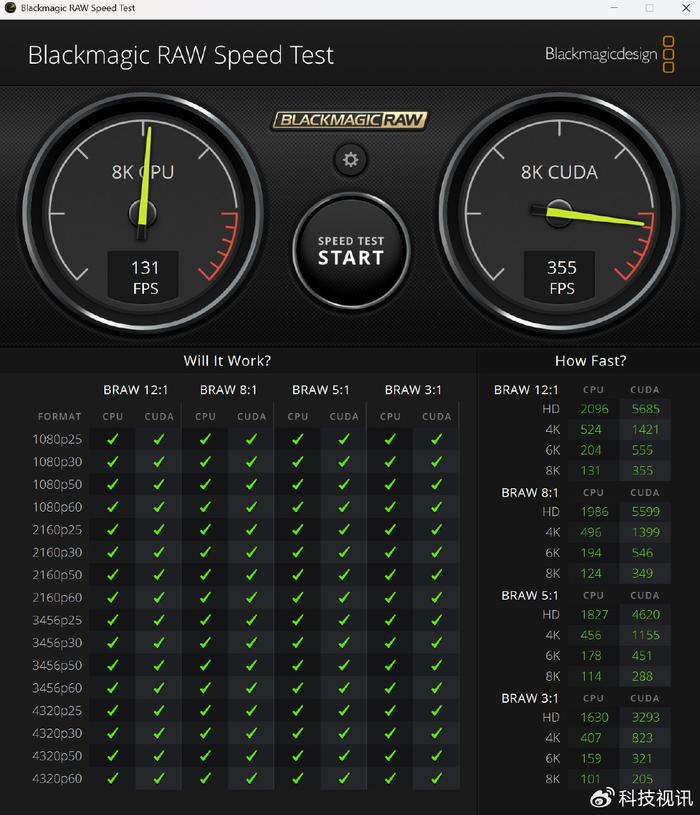The height and width of the screenshot is (815, 700).
Task: Click the How Fast? heading
Action: pos(590,361)
